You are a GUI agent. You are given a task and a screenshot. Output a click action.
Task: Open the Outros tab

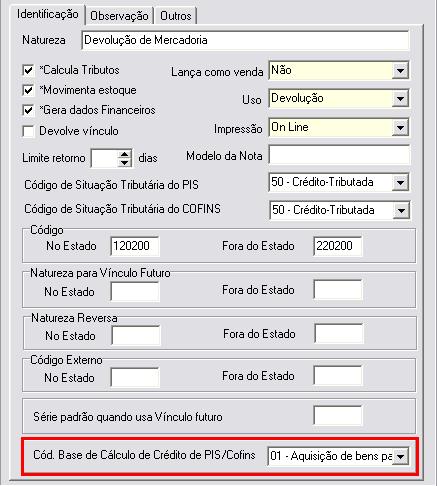pyautogui.click(x=175, y=16)
